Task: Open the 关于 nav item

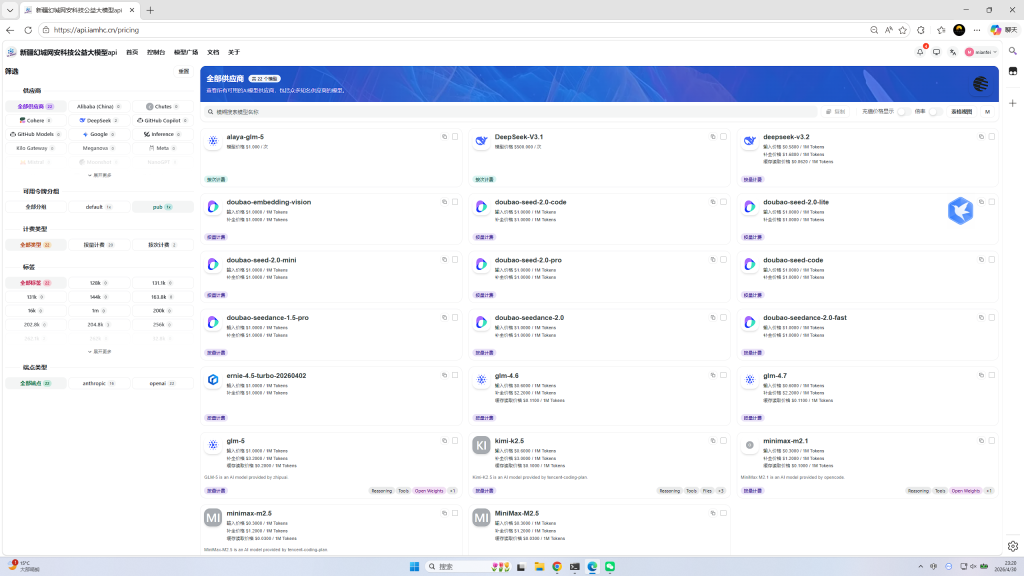Action: [234, 52]
